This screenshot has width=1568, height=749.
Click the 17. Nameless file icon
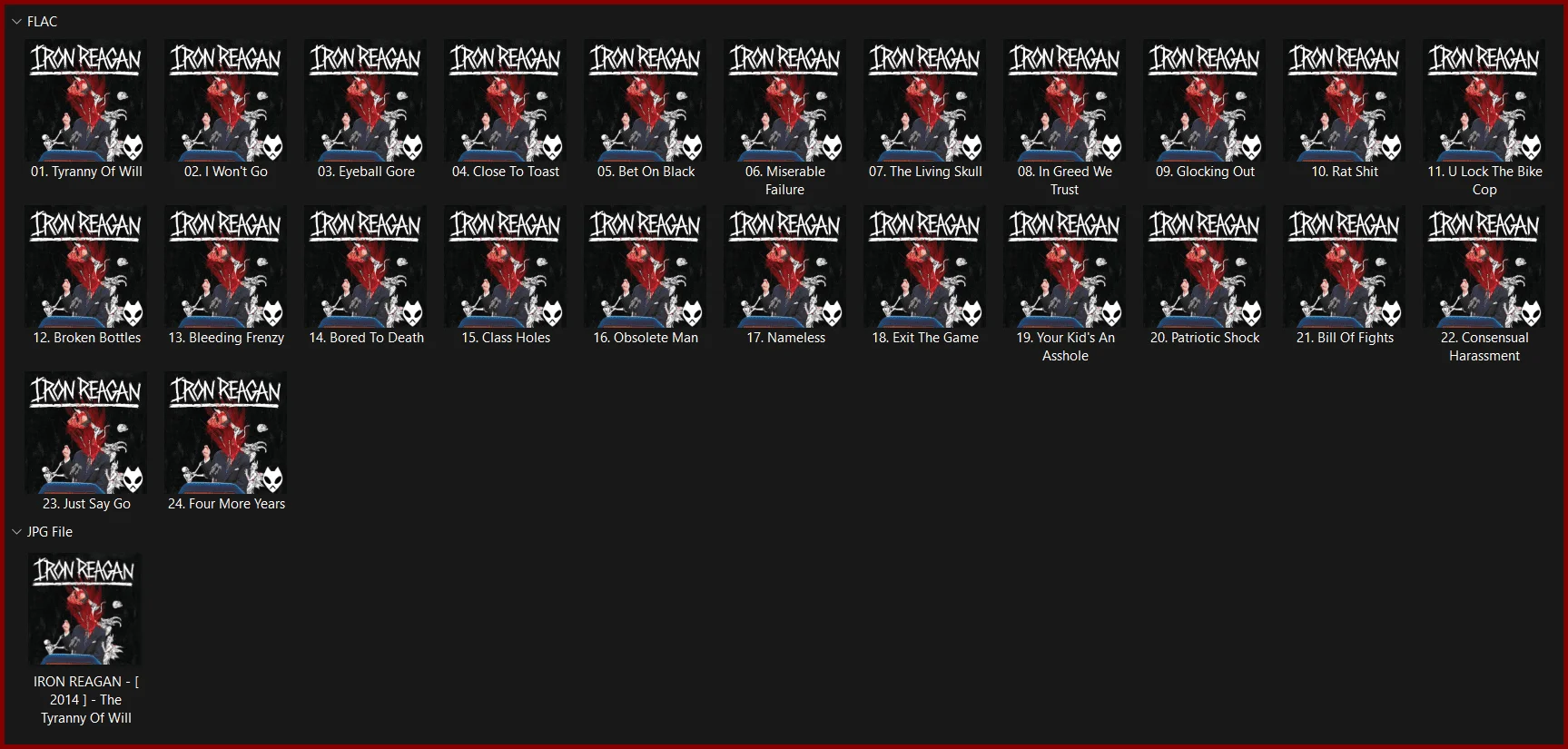tap(785, 267)
